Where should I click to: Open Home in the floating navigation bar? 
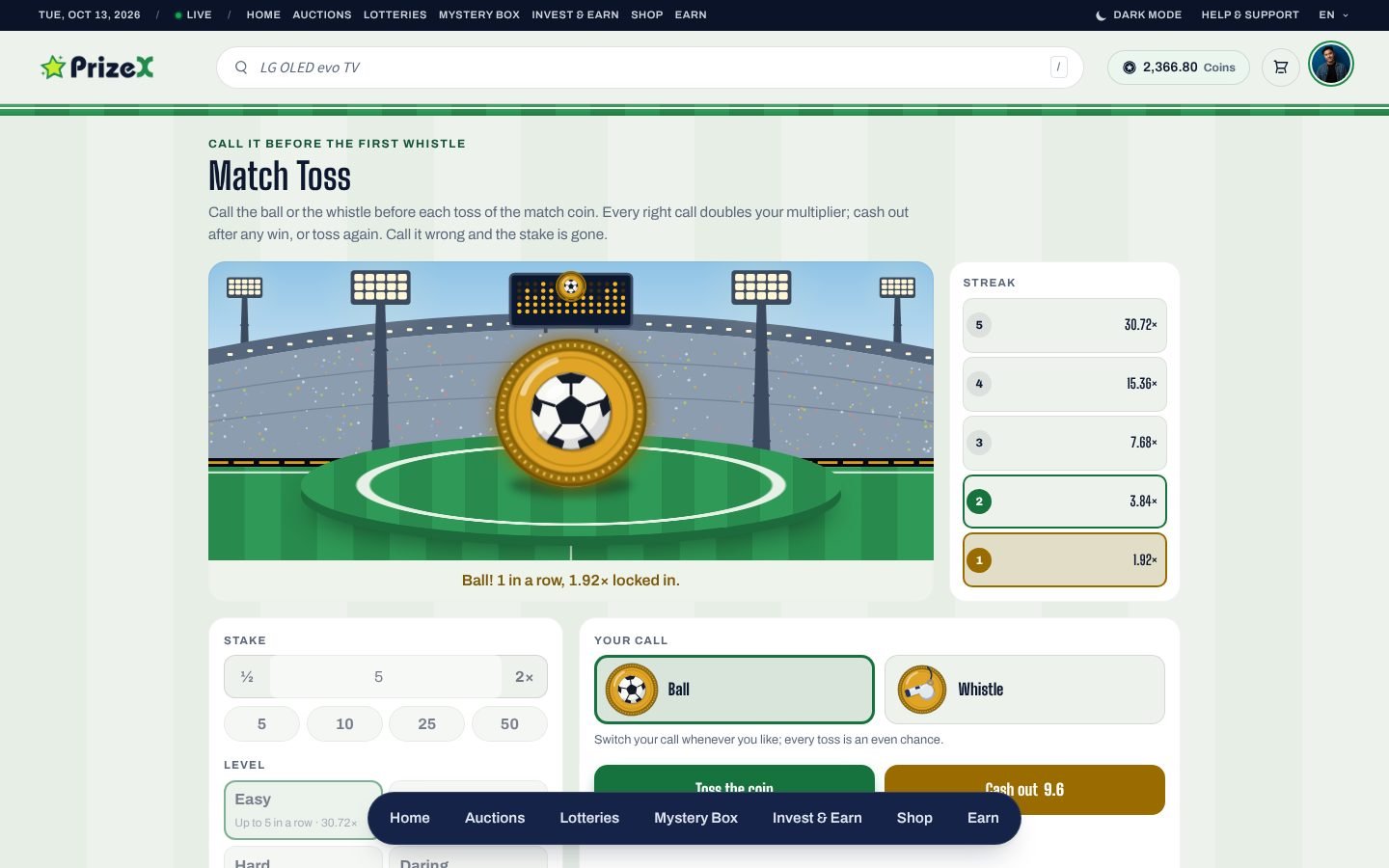click(x=410, y=818)
